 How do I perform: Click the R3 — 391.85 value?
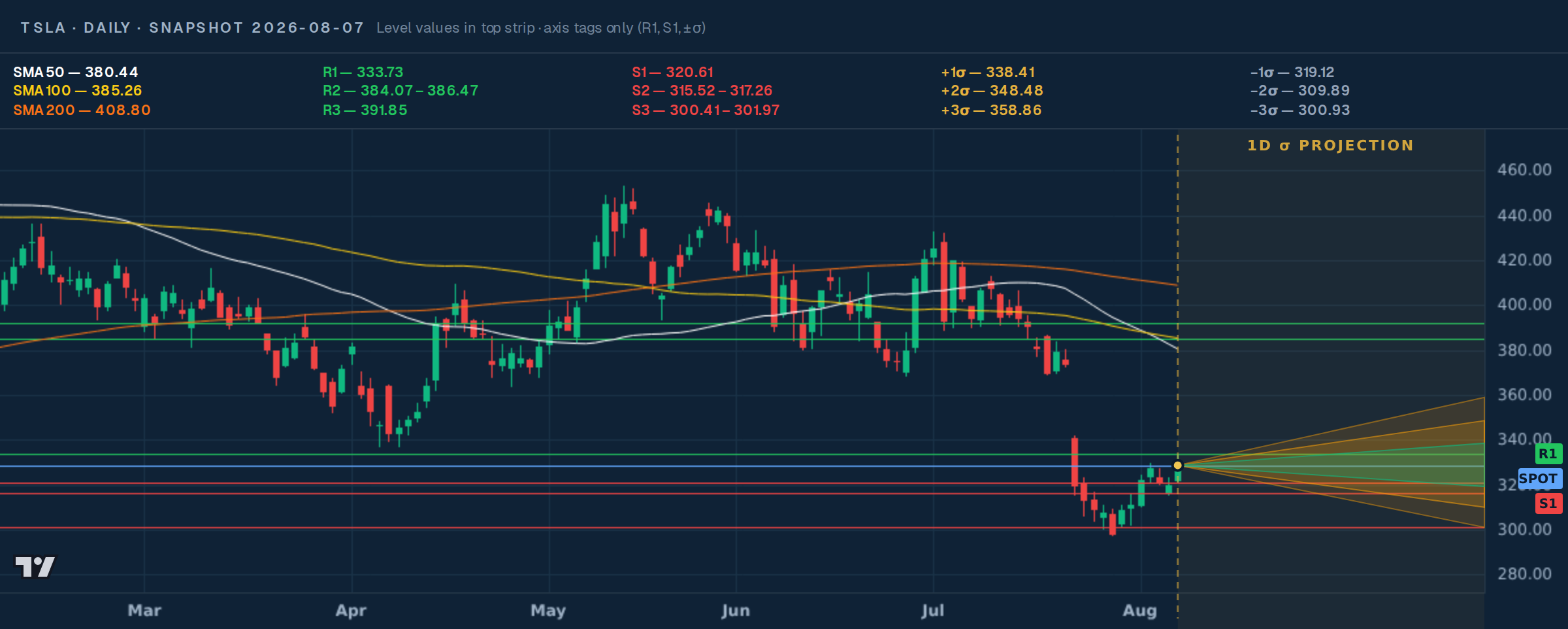click(x=365, y=110)
